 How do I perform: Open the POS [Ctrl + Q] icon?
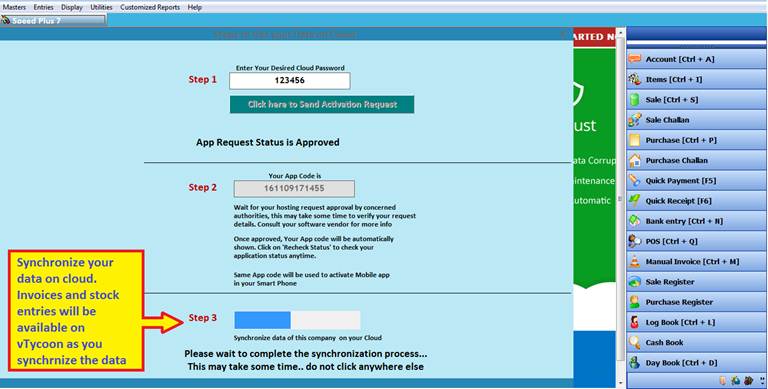point(635,242)
